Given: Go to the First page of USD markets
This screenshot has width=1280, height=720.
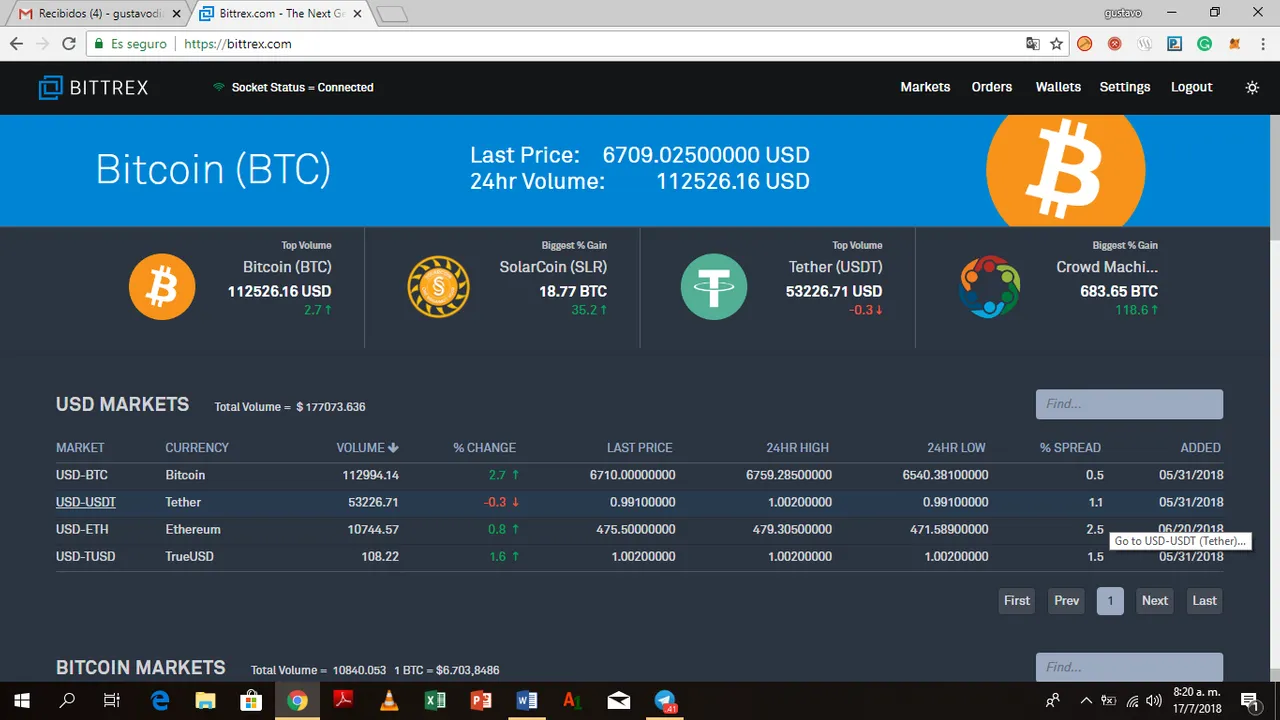Looking at the screenshot, I should [1017, 601].
